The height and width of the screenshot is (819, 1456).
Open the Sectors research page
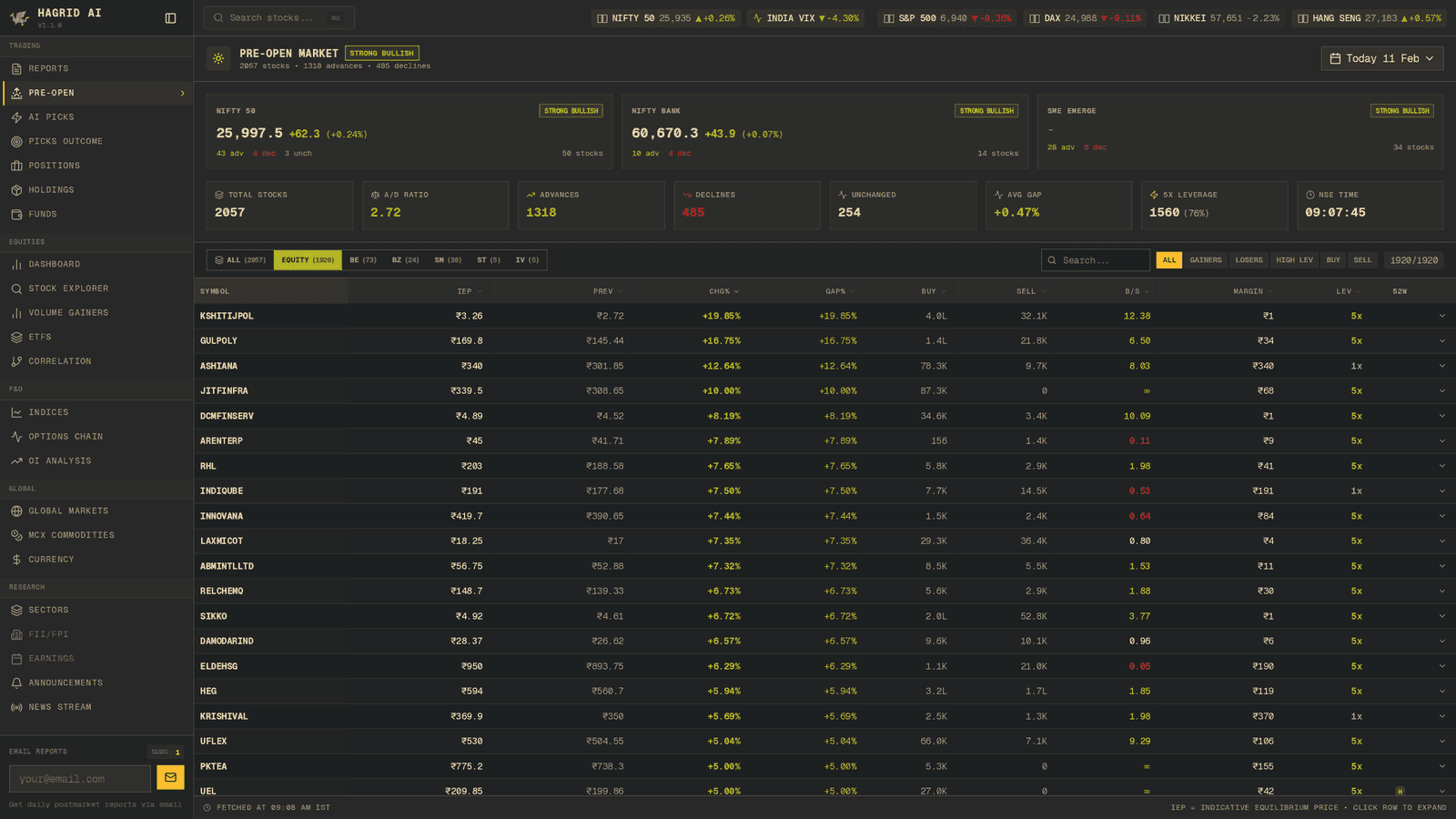coord(96,610)
